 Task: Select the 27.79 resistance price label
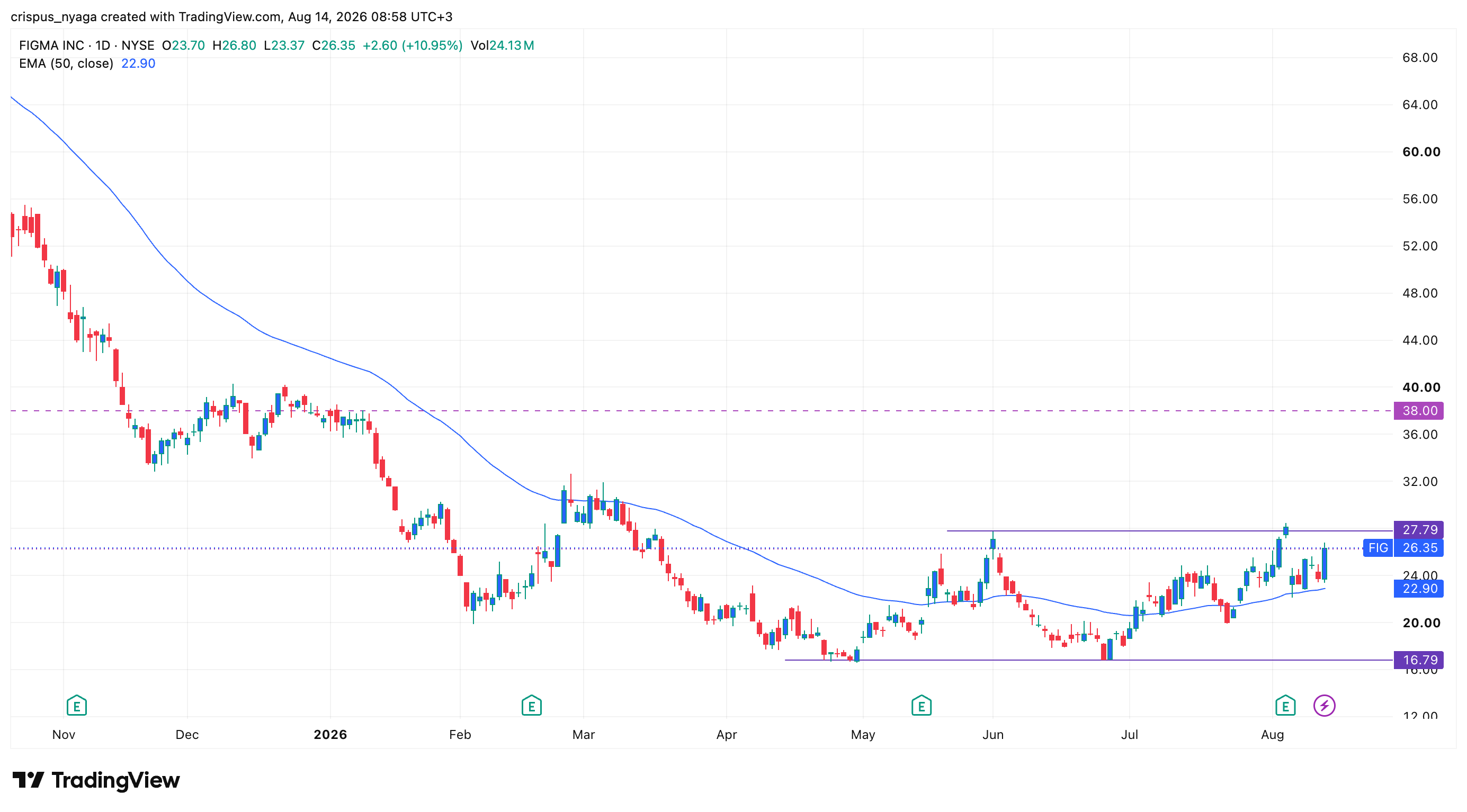click(1419, 530)
